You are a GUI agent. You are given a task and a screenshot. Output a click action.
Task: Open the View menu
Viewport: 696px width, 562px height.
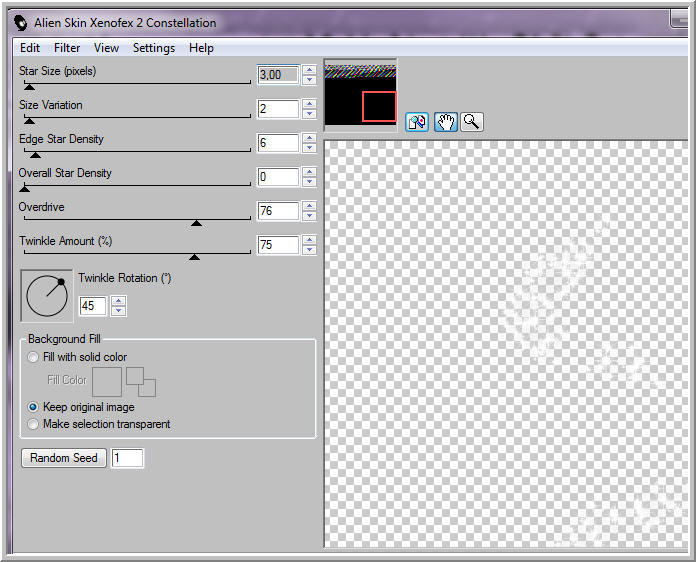pyautogui.click(x=107, y=48)
